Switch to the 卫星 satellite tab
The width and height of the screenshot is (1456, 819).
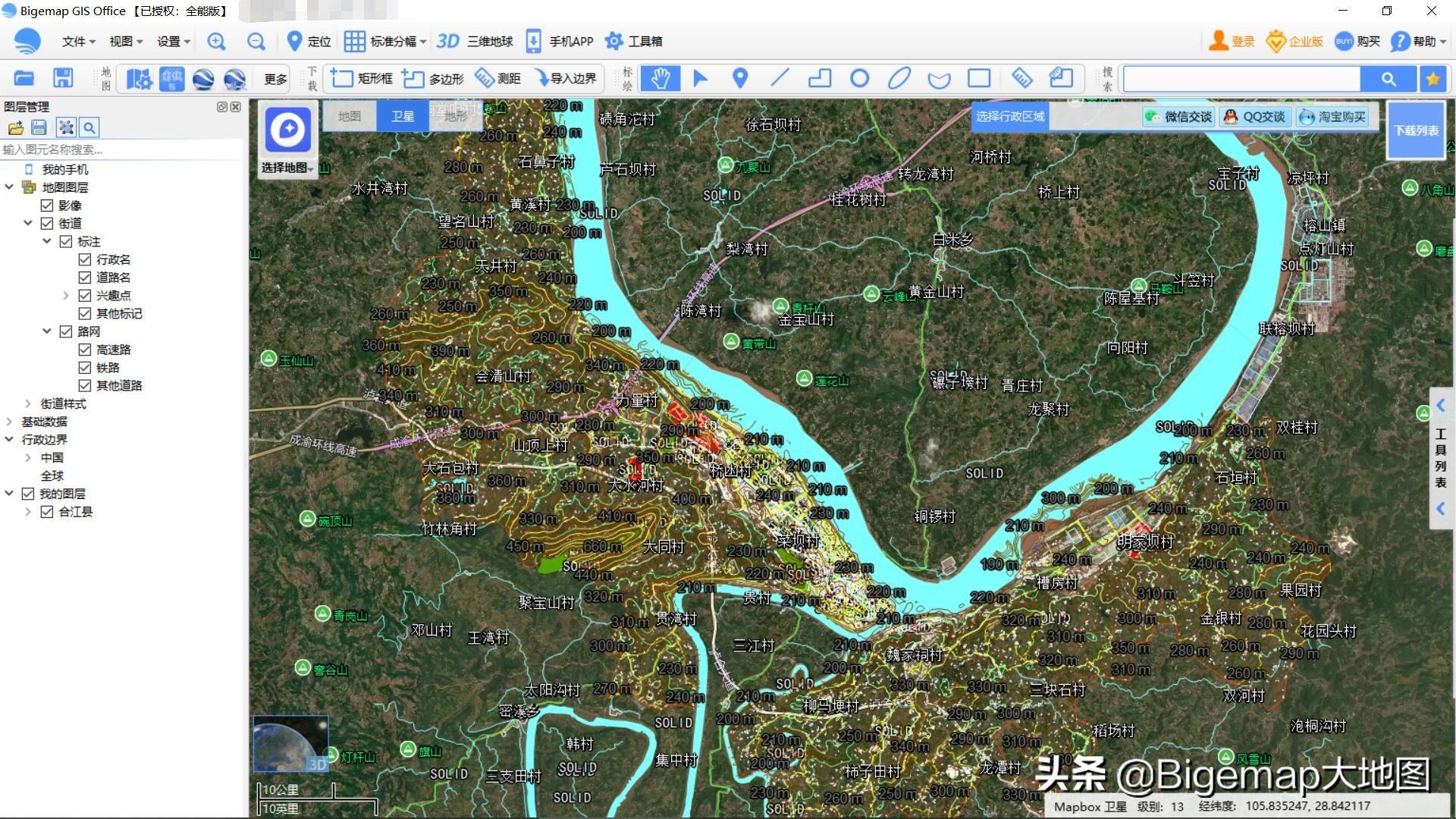[403, 116]
